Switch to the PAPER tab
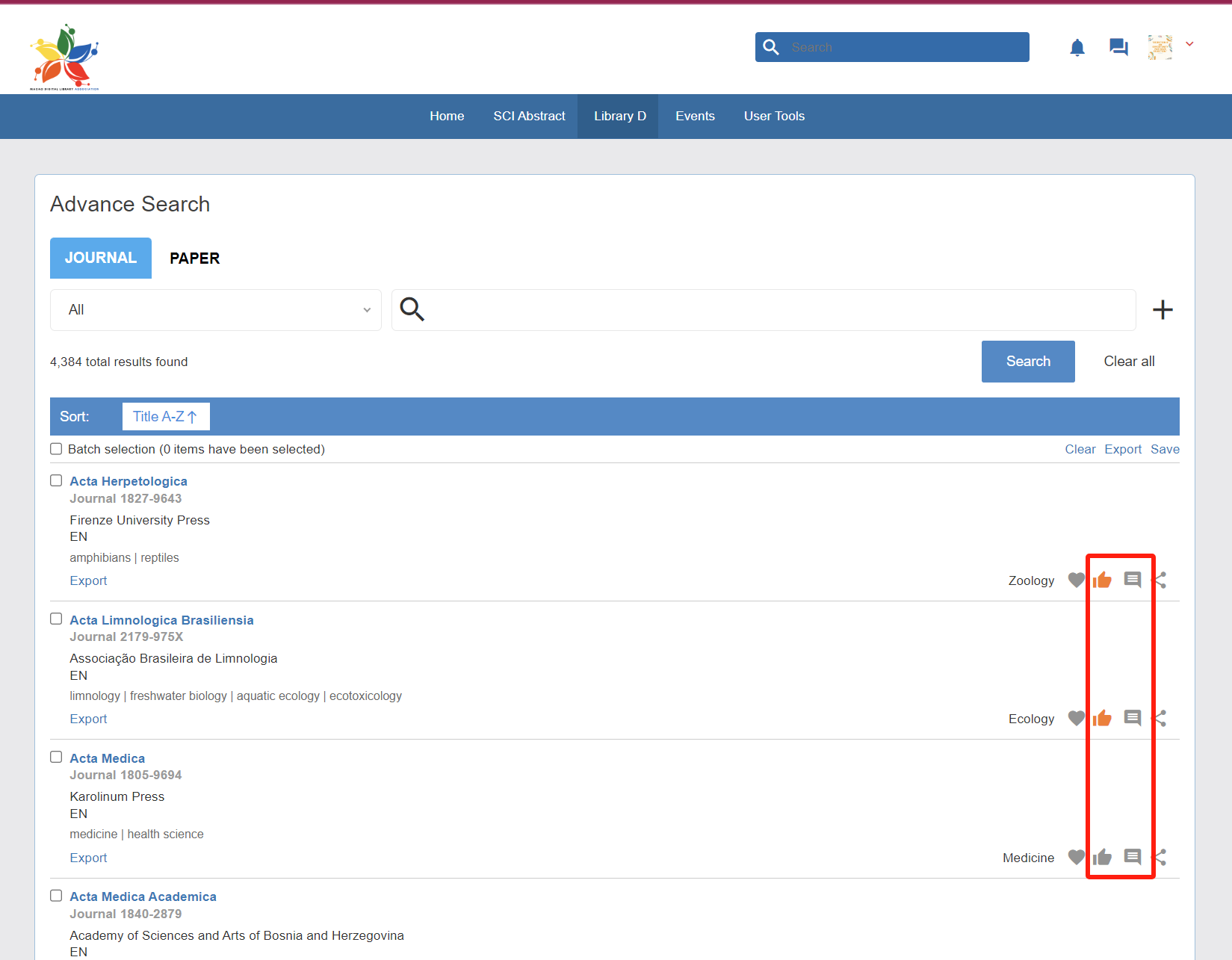Viewport: 1232px width, 960px height. [x=194, y=258]
